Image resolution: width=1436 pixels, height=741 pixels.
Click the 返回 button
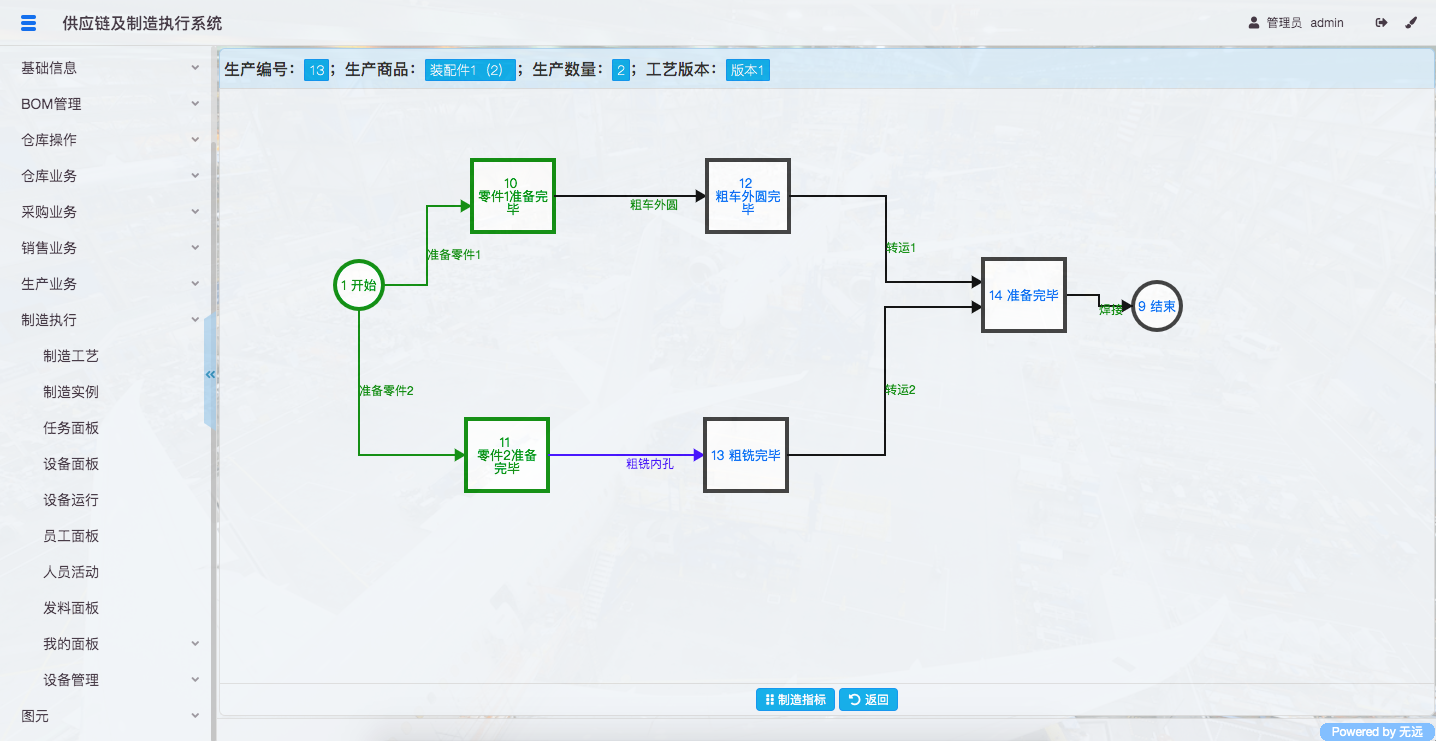868,700
